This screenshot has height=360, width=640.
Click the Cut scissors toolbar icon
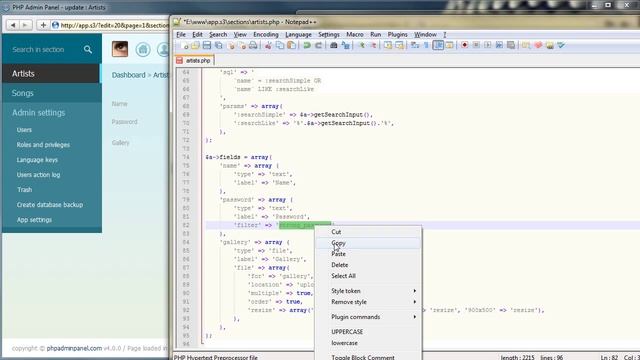coord(268,45)
